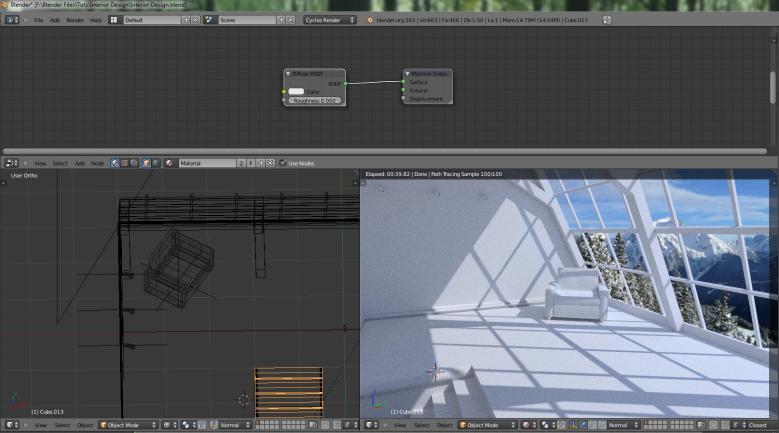Click the Roughness value slider
The height and width of the screenshot is (433, 779).
[x=315, y=101]
